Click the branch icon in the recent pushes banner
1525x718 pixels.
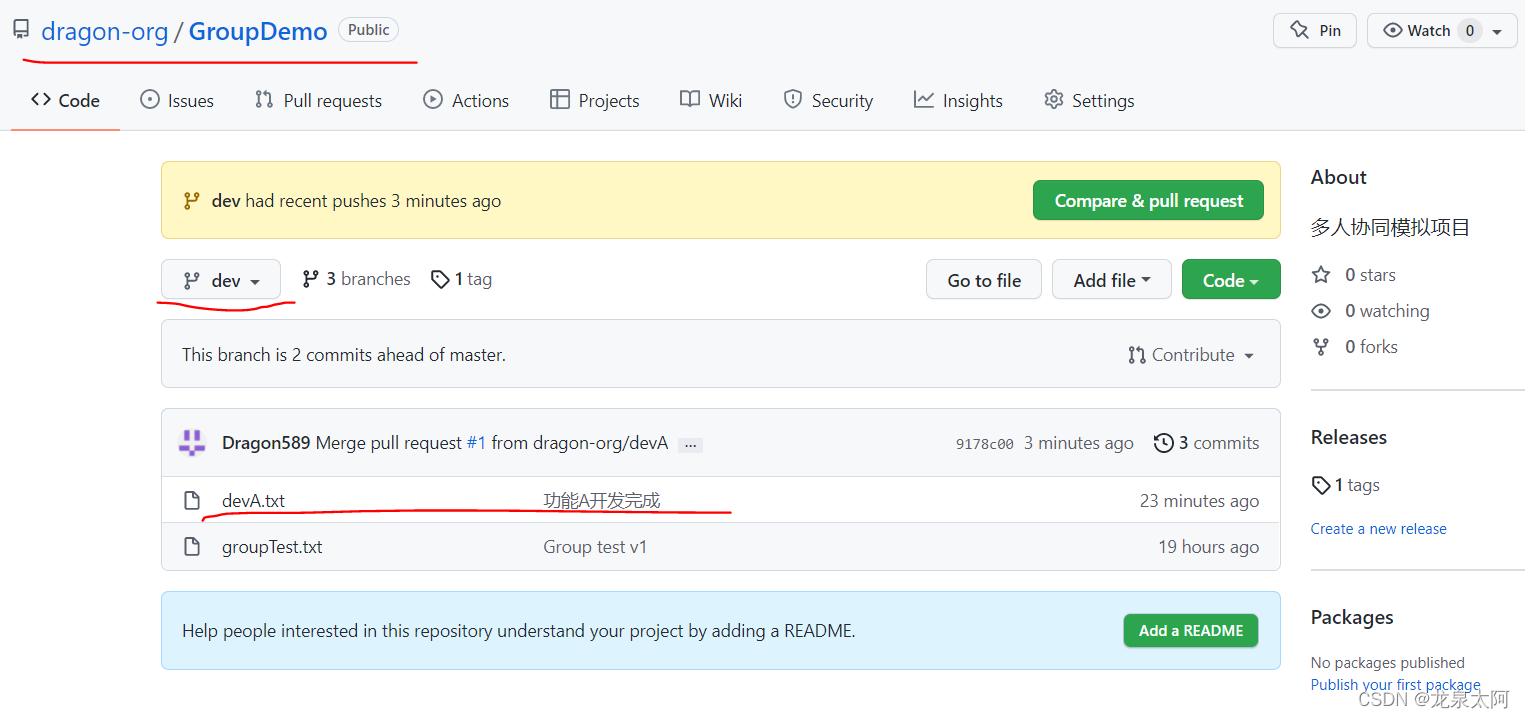pos(191,201)
